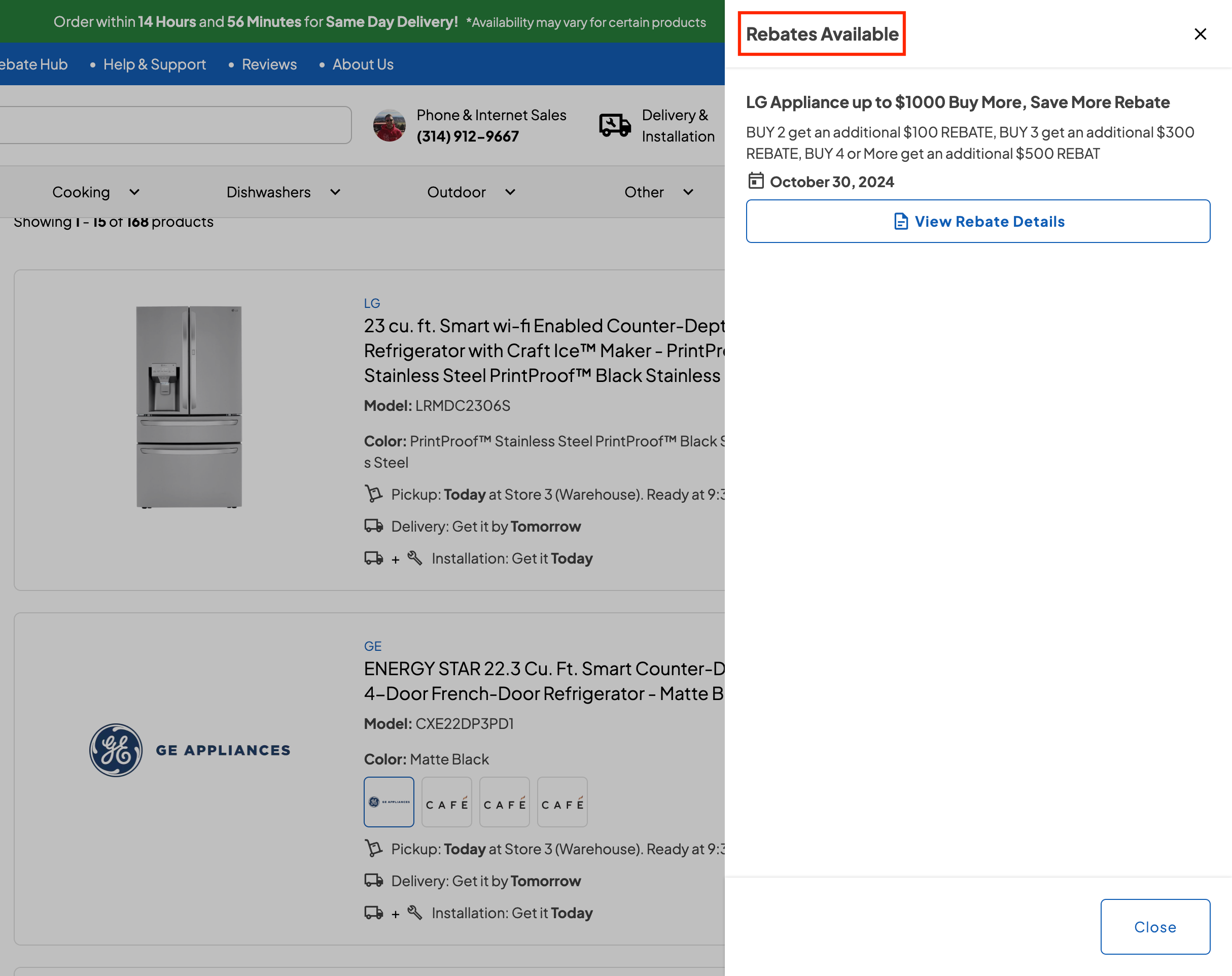This screenshot has height=976, width=1232.
Task: Click the installation truck icon on LG product
Action: [374, 557]
